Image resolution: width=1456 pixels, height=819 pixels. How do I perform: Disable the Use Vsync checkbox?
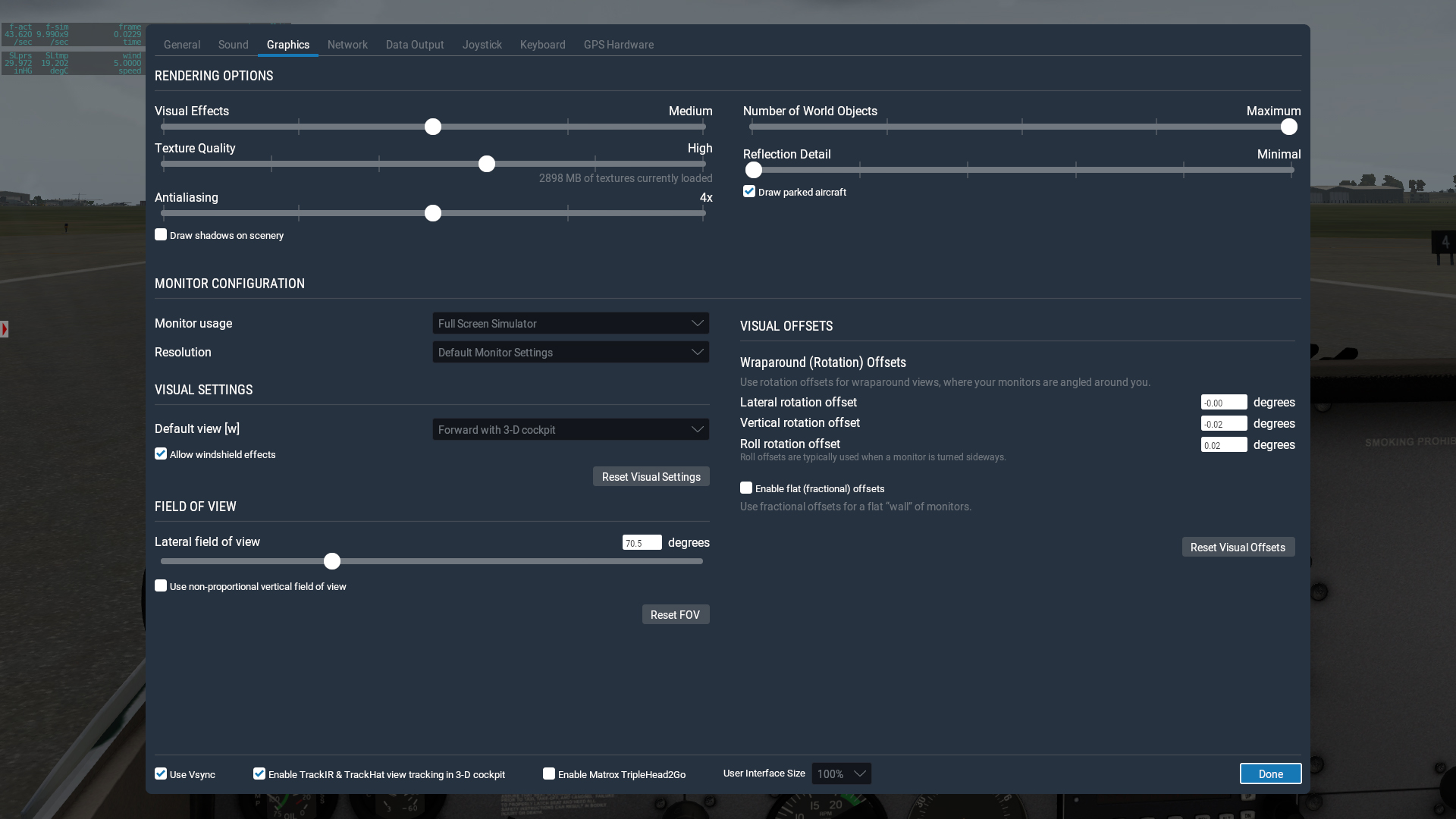point(161,773)
